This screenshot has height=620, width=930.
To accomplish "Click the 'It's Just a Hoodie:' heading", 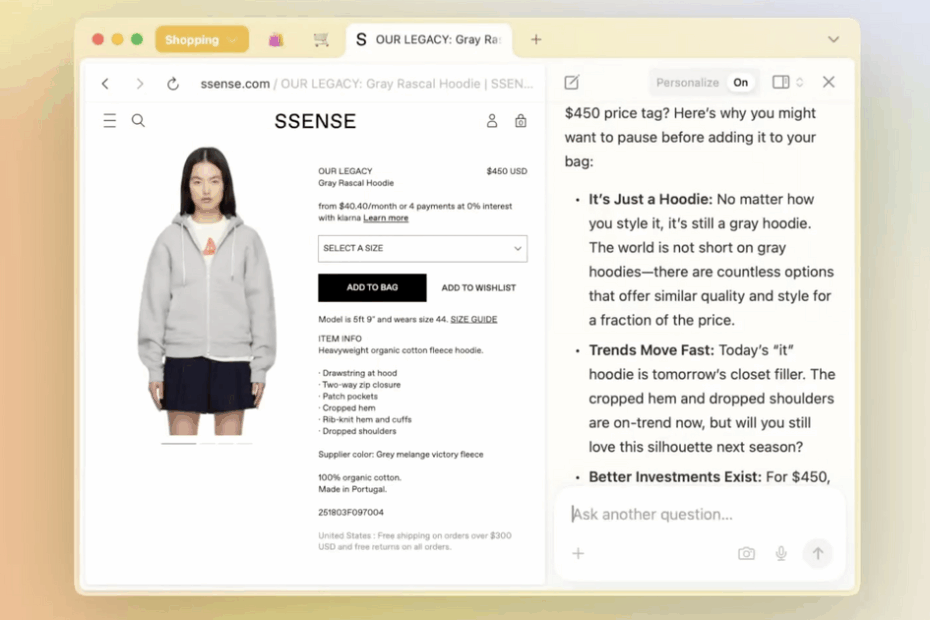I will tap(650, 199).
